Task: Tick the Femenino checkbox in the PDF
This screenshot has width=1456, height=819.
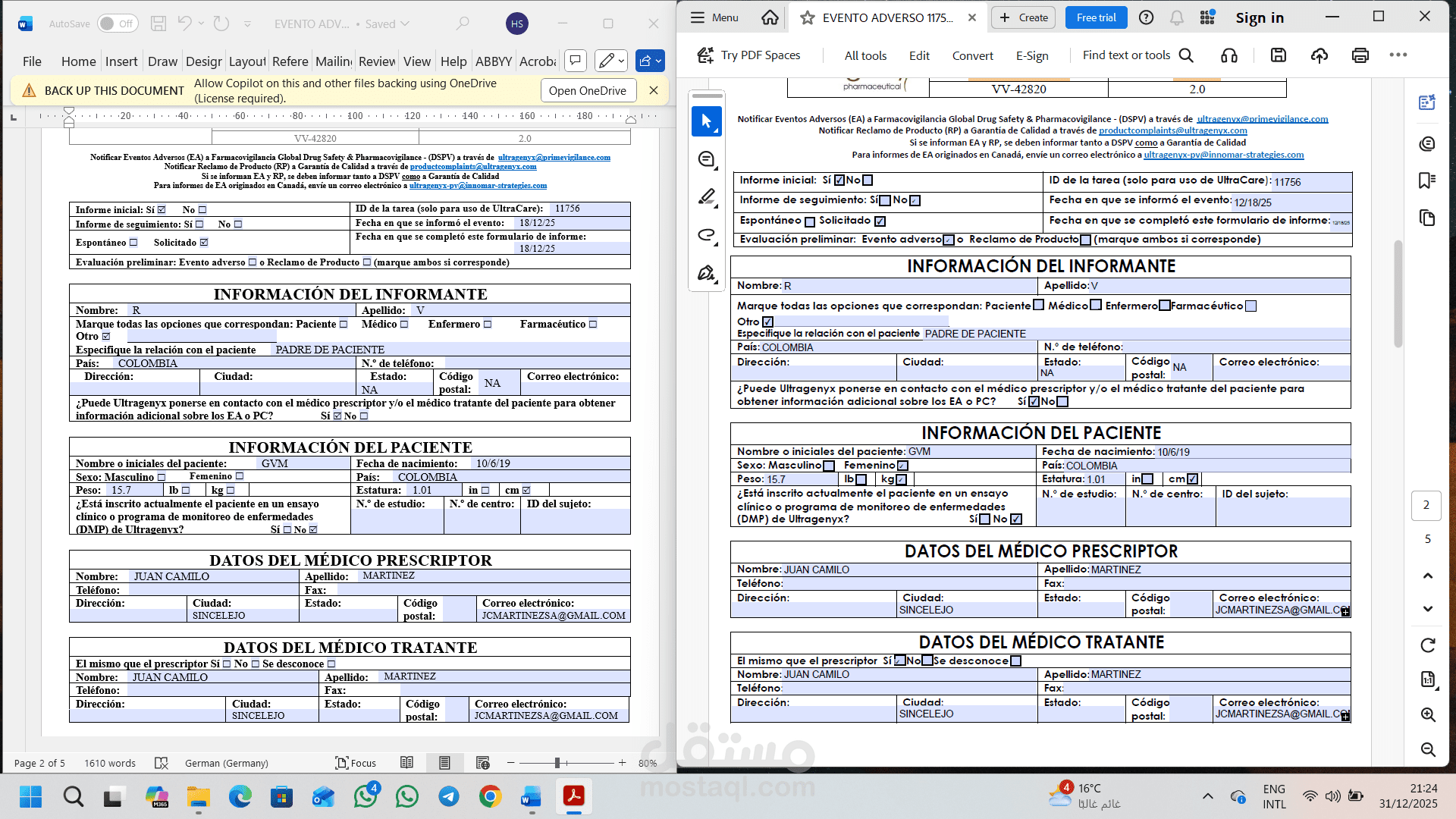Action: pos(902,466)
